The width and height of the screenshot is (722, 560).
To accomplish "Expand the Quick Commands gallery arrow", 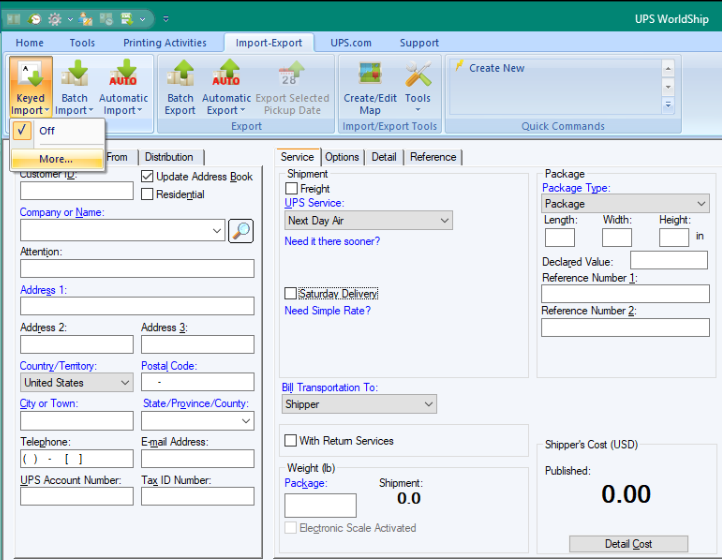I will 668,105.
